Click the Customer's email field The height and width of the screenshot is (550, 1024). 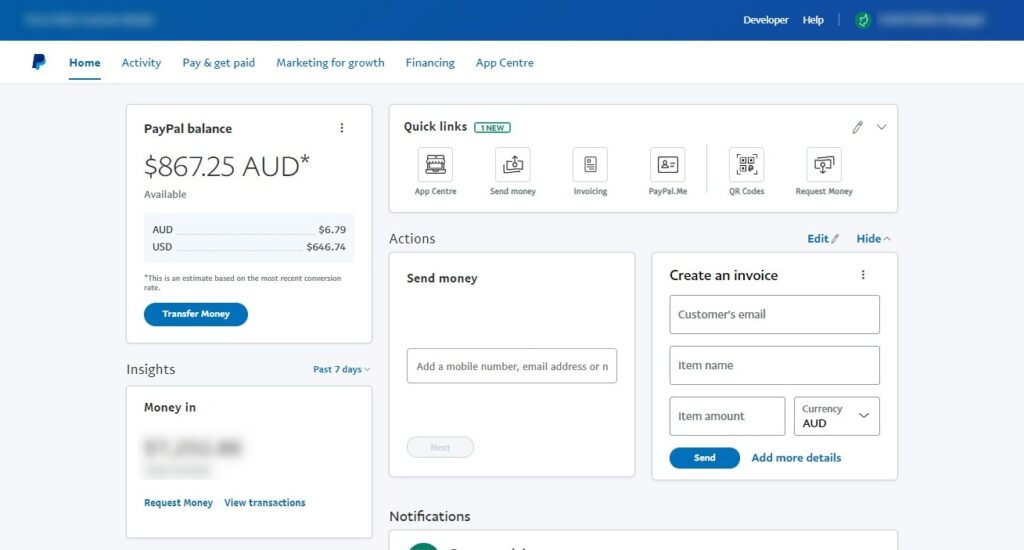tap(775, 314)
